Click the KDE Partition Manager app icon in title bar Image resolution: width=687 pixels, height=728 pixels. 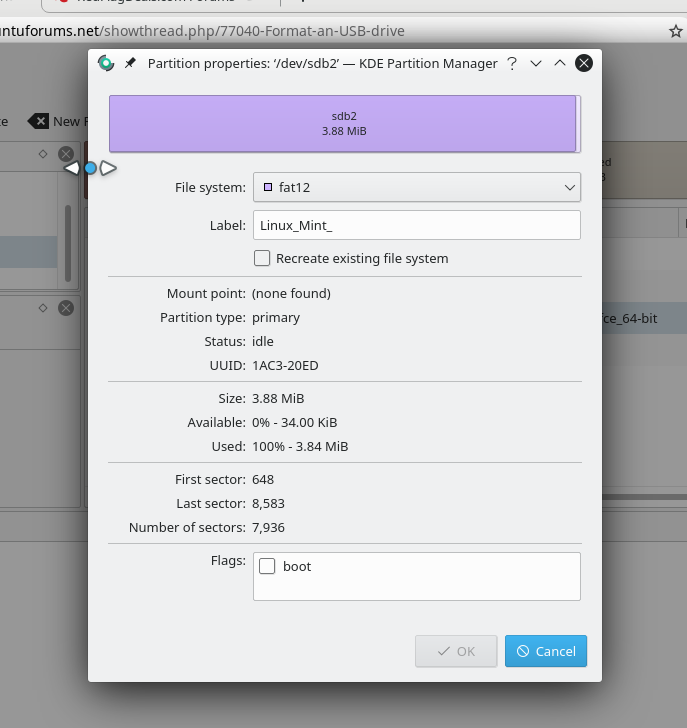click(106, 63)
